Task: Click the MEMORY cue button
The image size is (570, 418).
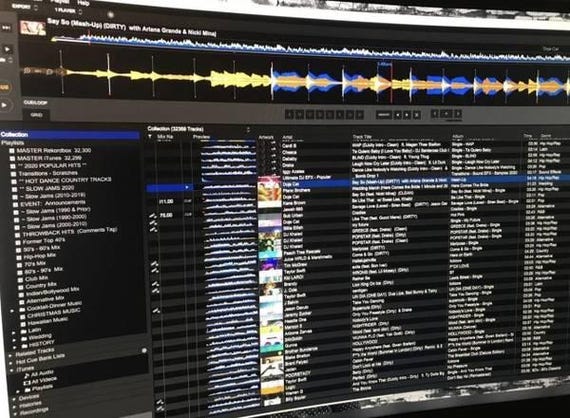Action: (383, 115)
